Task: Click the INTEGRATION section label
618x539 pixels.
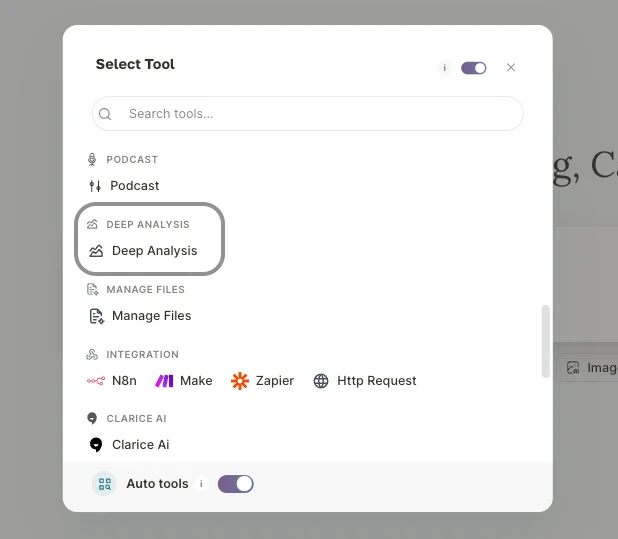Action: [142, 355]
